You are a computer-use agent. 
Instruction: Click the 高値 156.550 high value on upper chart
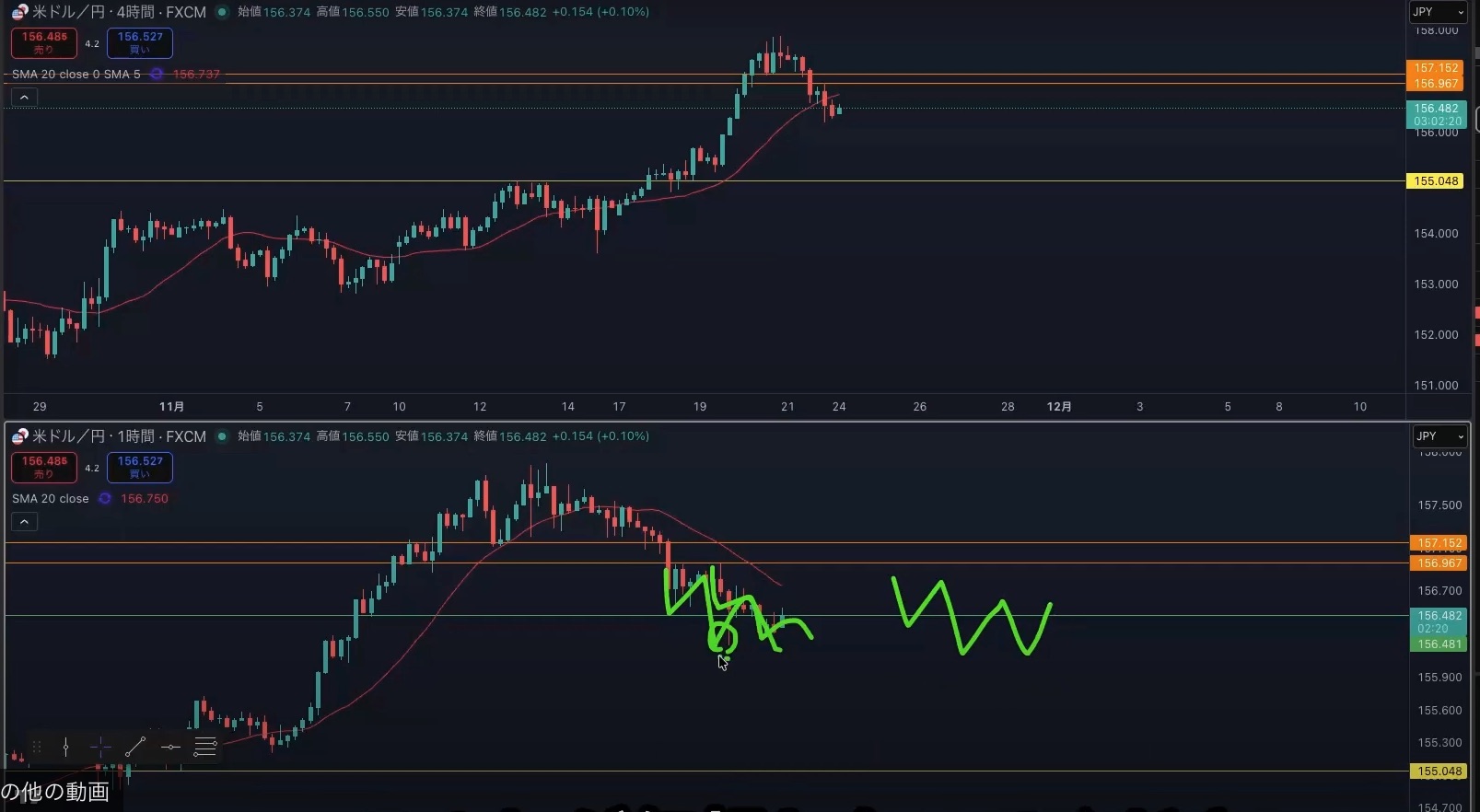pos(353,12)
